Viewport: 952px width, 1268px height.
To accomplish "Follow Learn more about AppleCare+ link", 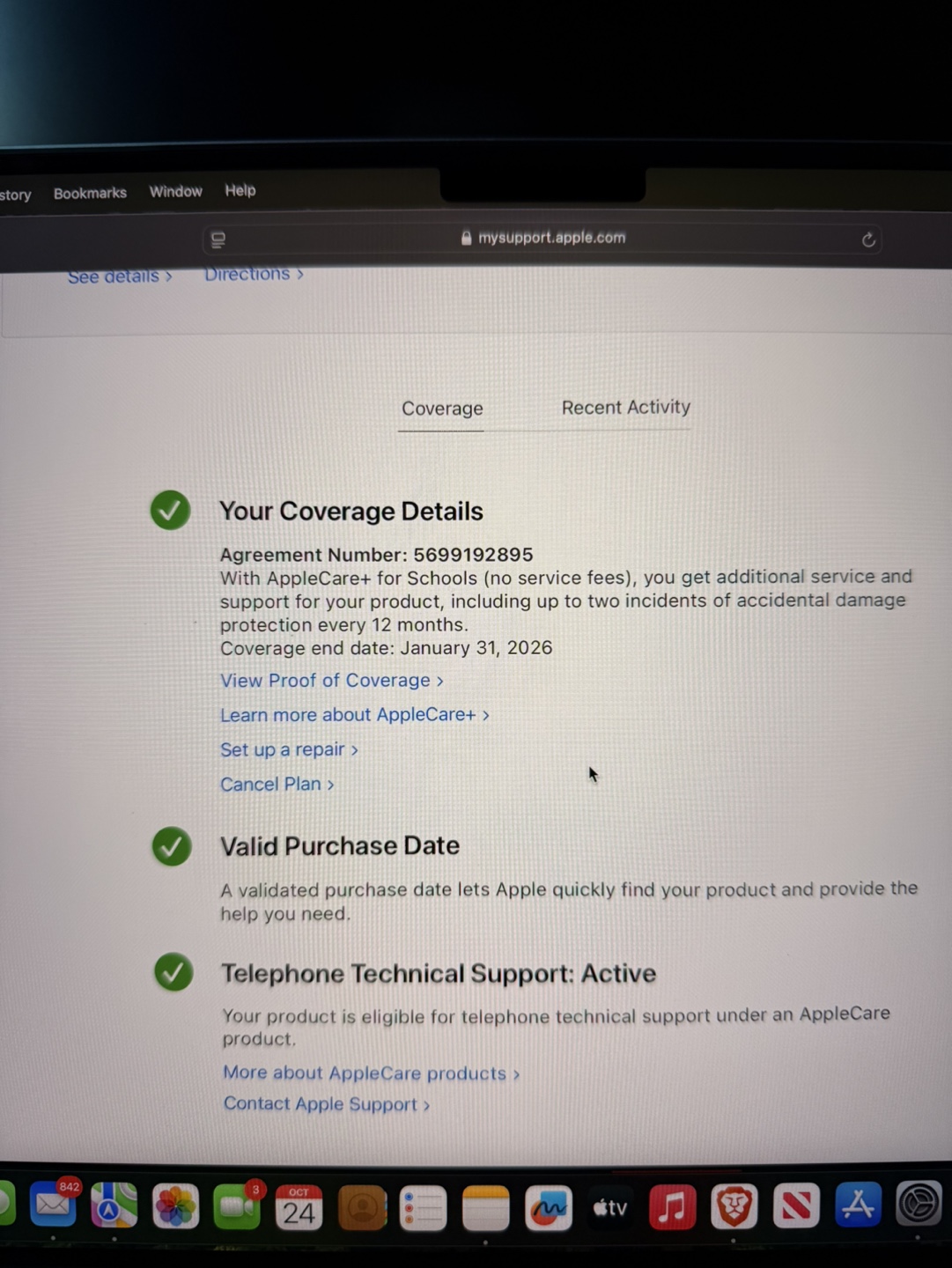I will point(355,715).
